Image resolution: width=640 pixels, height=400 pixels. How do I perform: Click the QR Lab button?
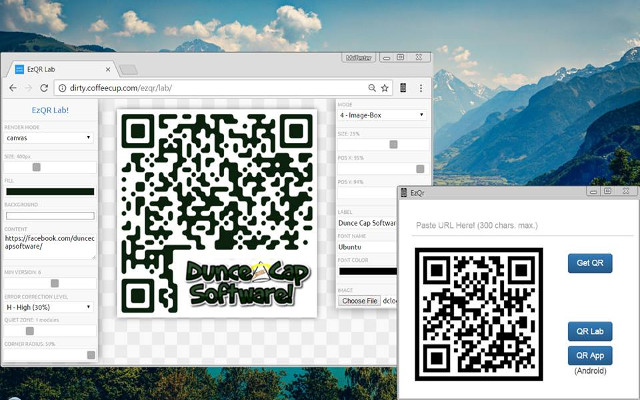tap(590, 331)
